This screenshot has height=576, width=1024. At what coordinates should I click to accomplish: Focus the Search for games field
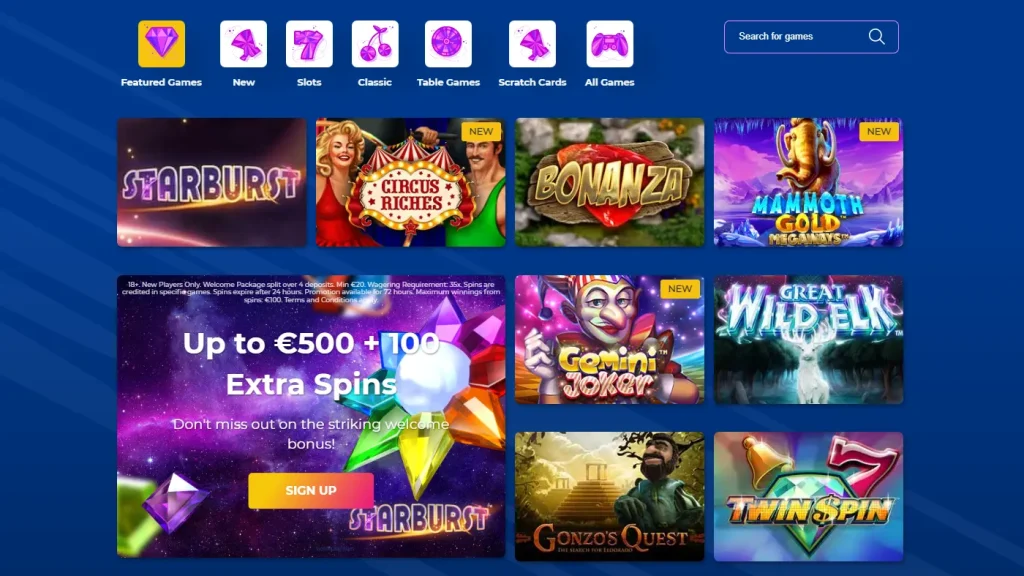(811, 37)
